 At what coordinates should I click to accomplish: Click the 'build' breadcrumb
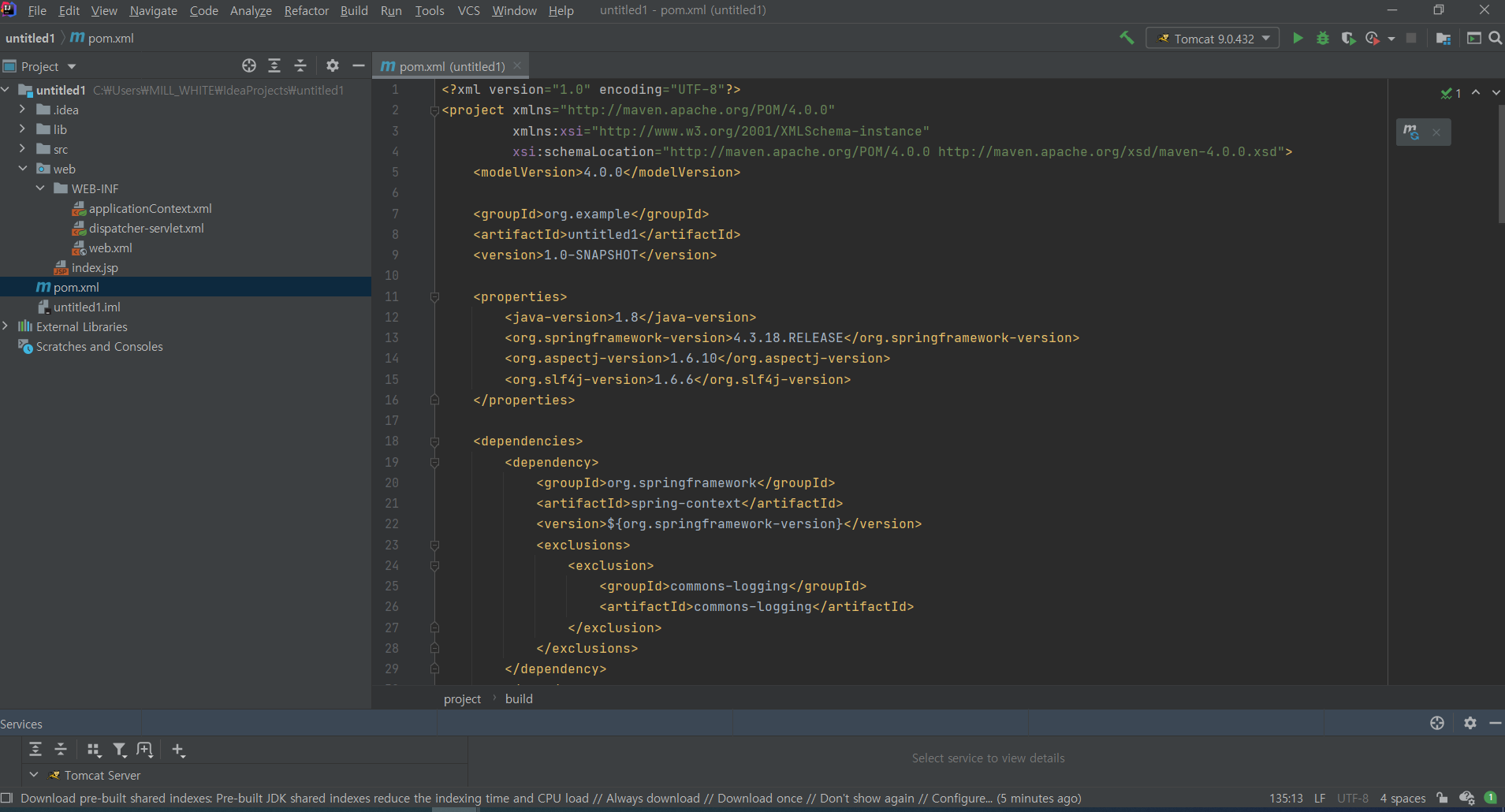coord(519,698)
